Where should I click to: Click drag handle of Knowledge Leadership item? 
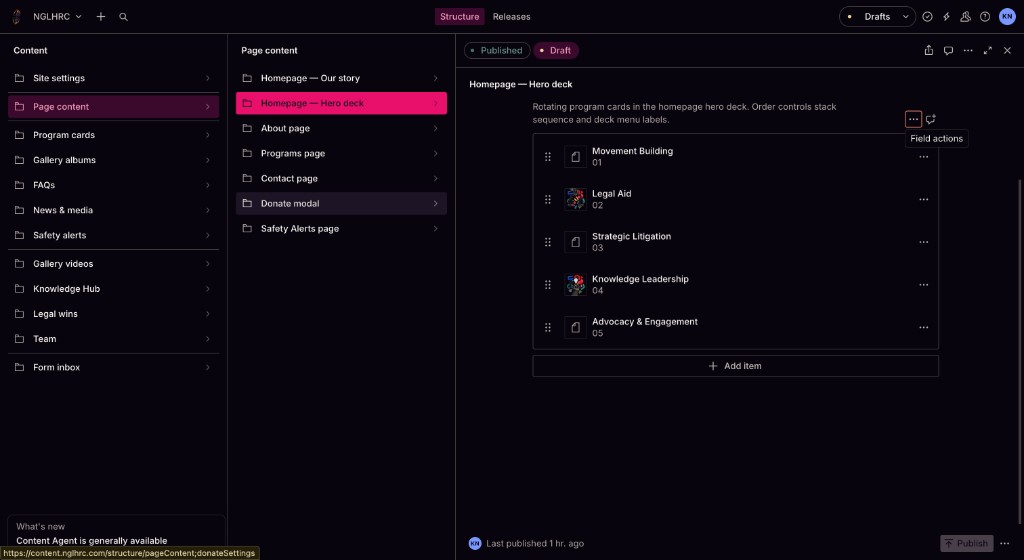click(548, 285)
